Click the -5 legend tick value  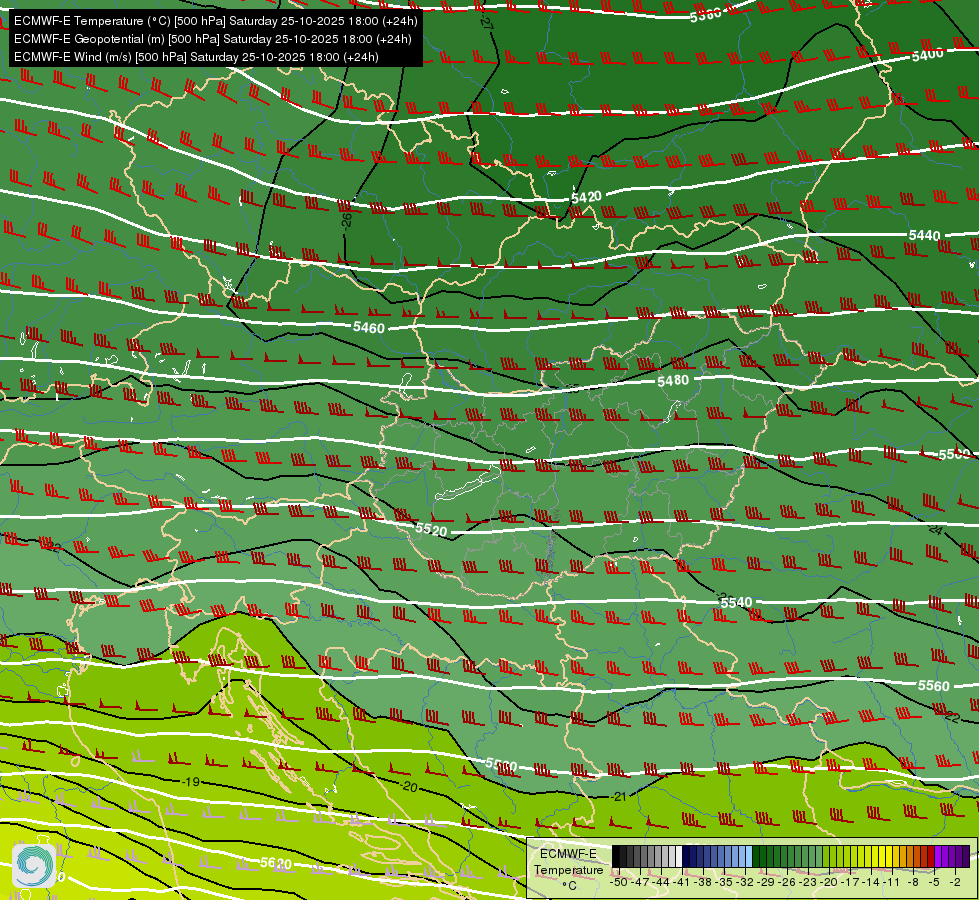click(934, 883)
